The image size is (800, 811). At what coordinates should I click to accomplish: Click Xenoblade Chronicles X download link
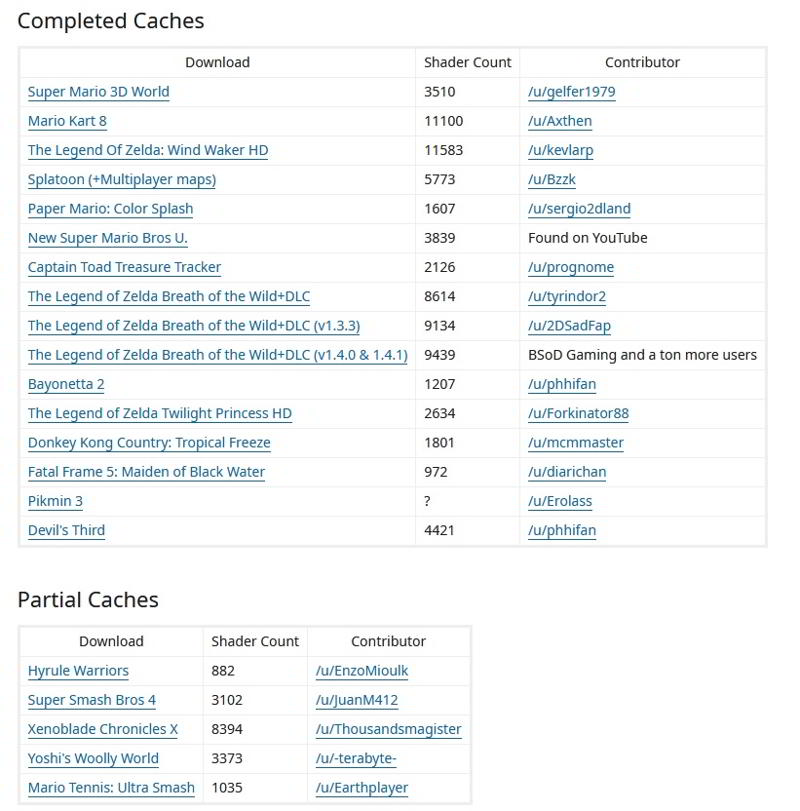pyautogui.click(x=103, y=729)
